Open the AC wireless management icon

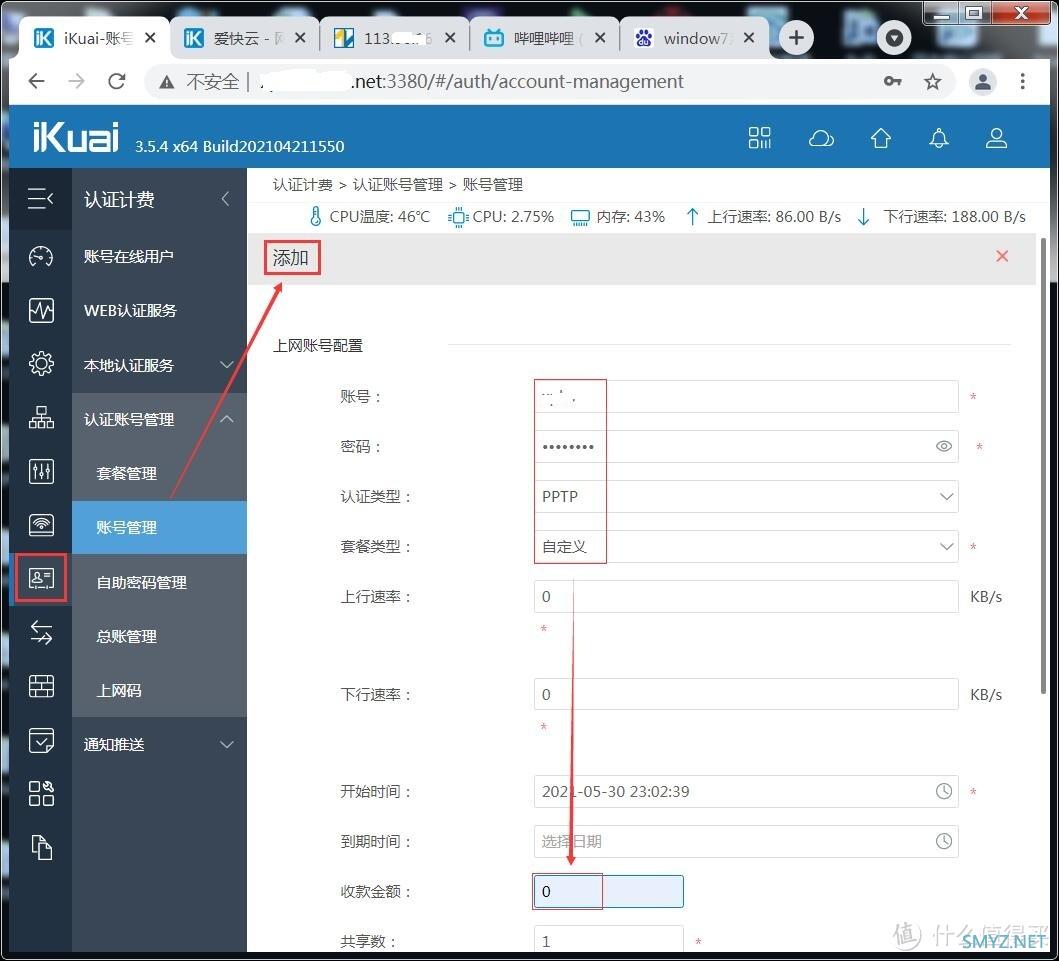(x=41, y=525)
